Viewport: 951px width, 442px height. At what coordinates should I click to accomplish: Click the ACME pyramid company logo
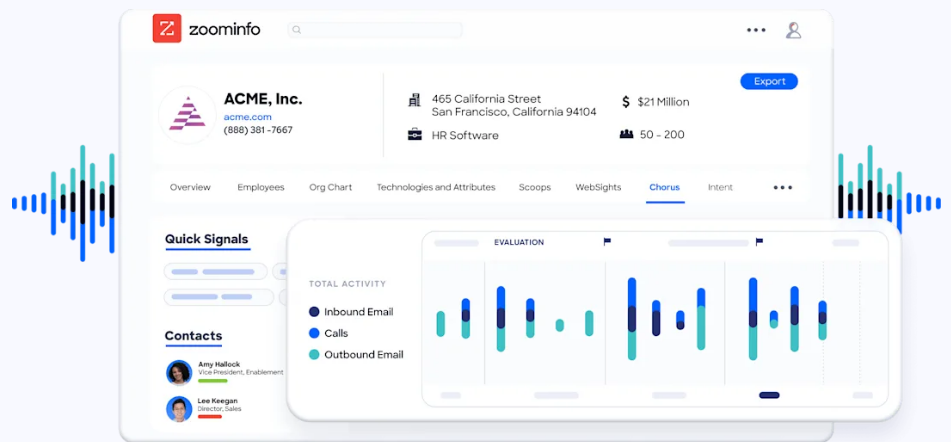tap(187, 114)
